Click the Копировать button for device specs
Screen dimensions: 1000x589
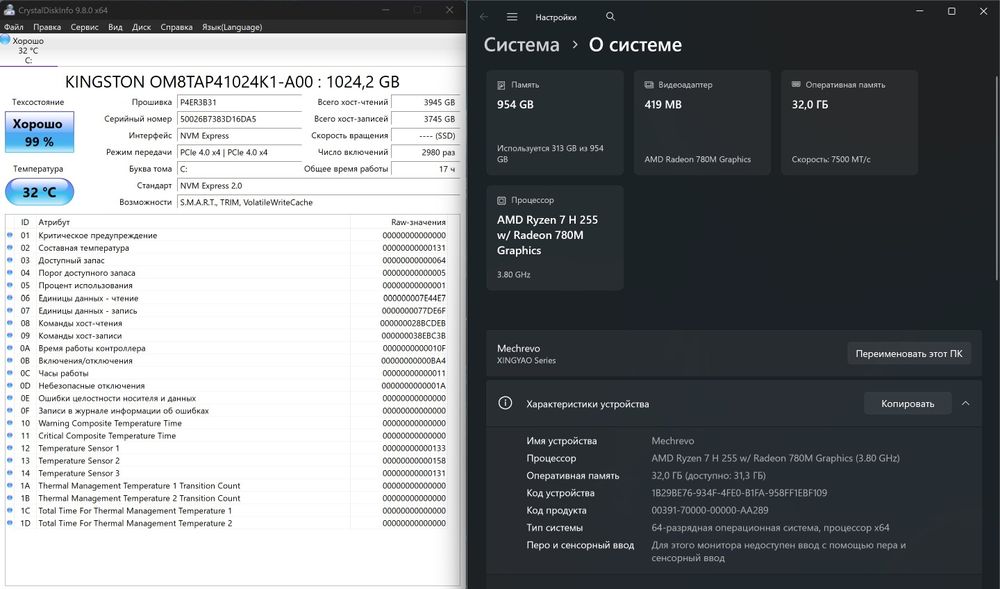coord(908,404)
